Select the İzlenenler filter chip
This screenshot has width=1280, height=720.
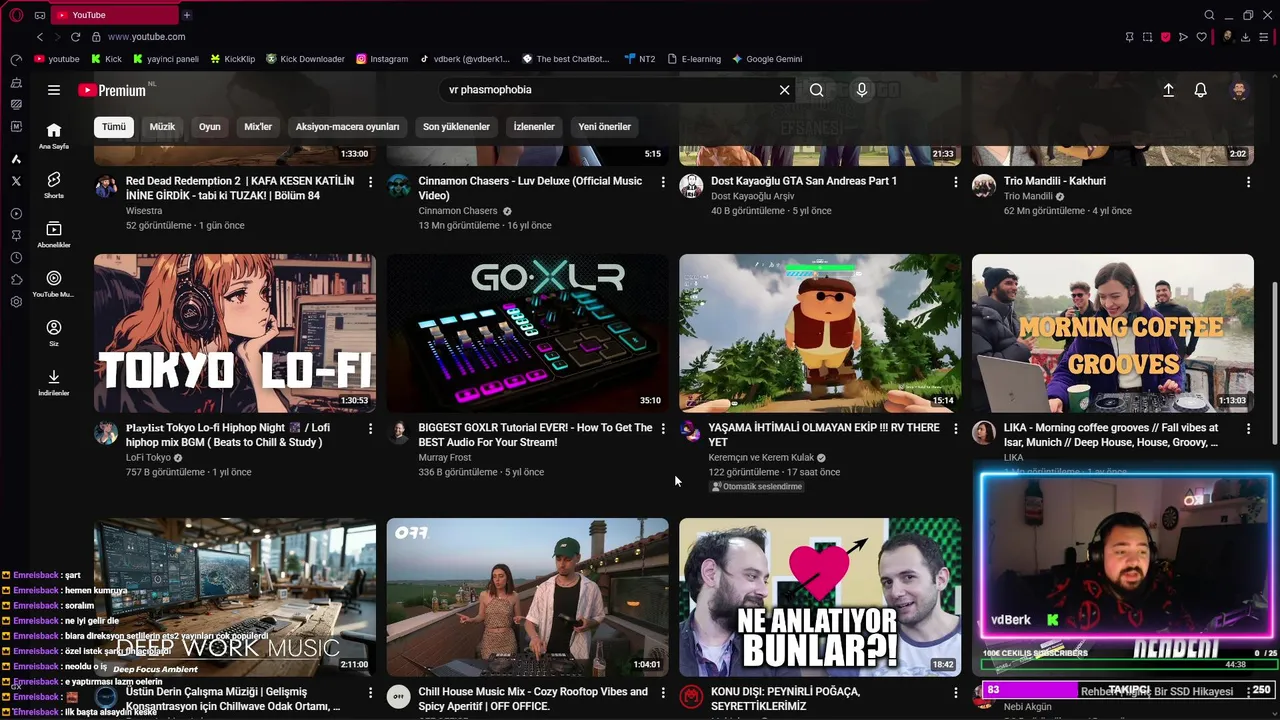tap(534, 127)
